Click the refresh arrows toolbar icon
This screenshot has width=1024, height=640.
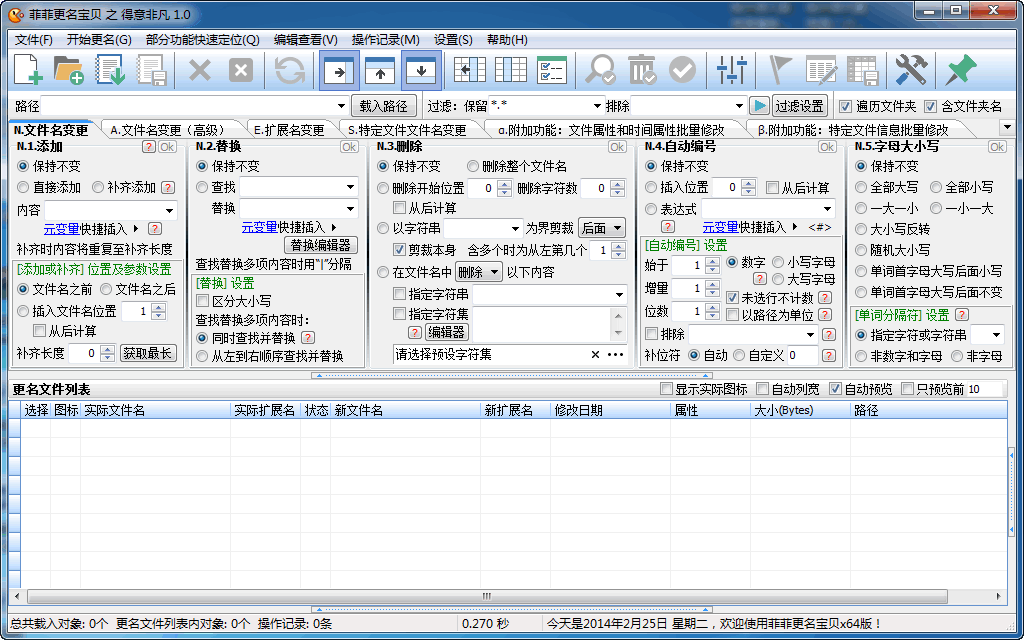(x=290, y=70)
